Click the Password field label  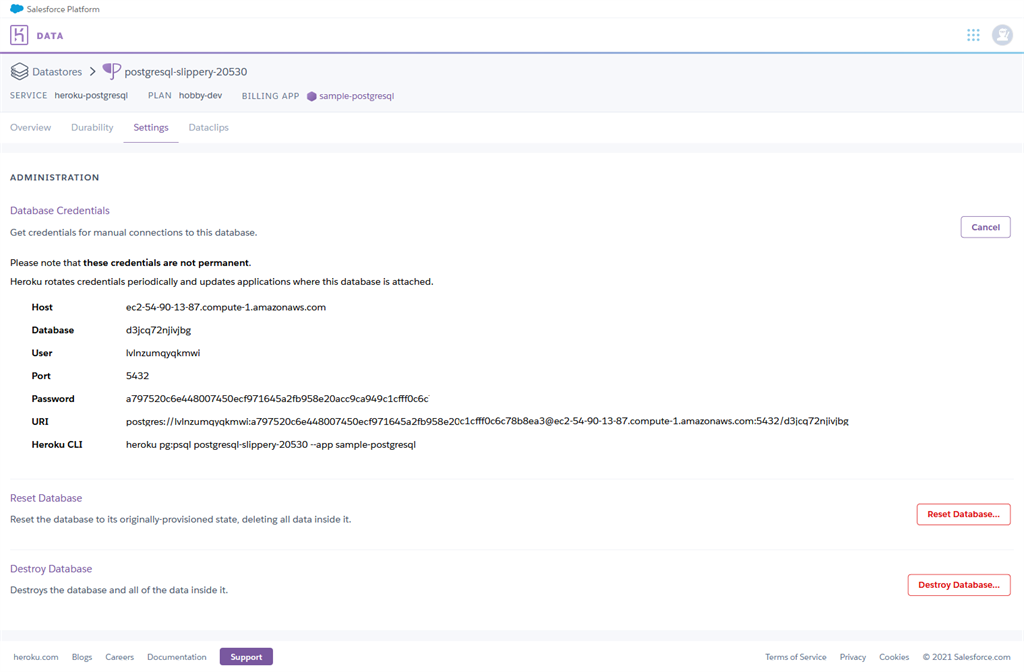pyautogui.click(x=53, y=398)
